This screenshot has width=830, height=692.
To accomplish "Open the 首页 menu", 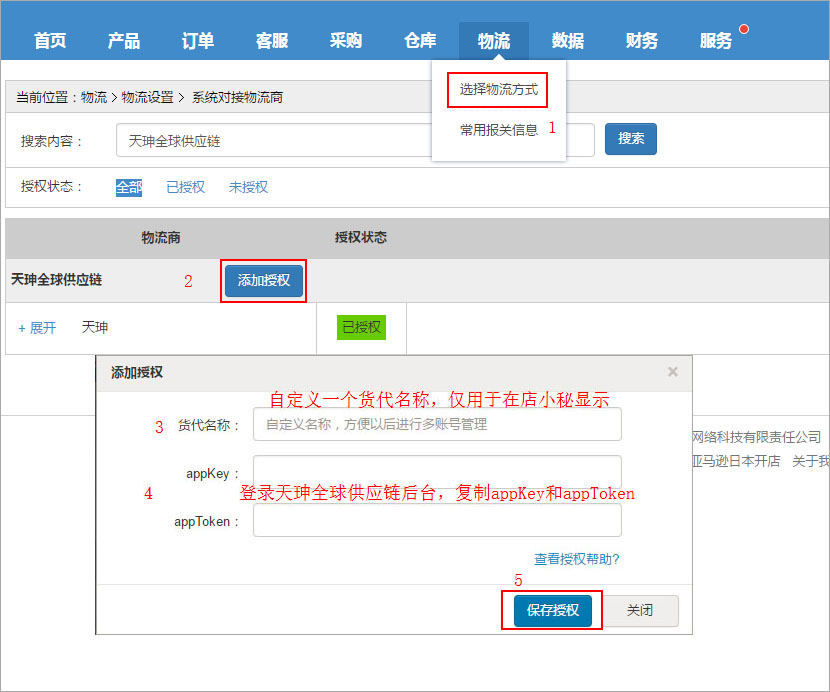I will pos(50,41).
